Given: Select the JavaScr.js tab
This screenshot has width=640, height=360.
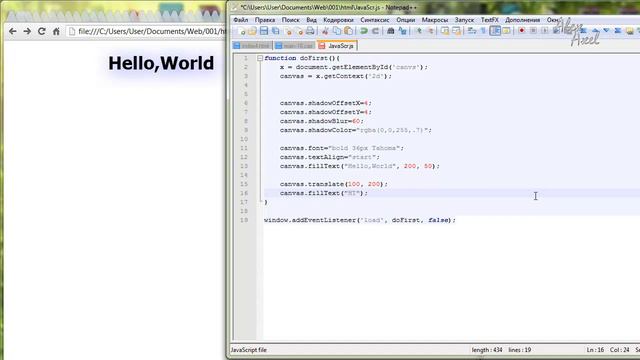Looking at the screenshot, I should 337,46.
